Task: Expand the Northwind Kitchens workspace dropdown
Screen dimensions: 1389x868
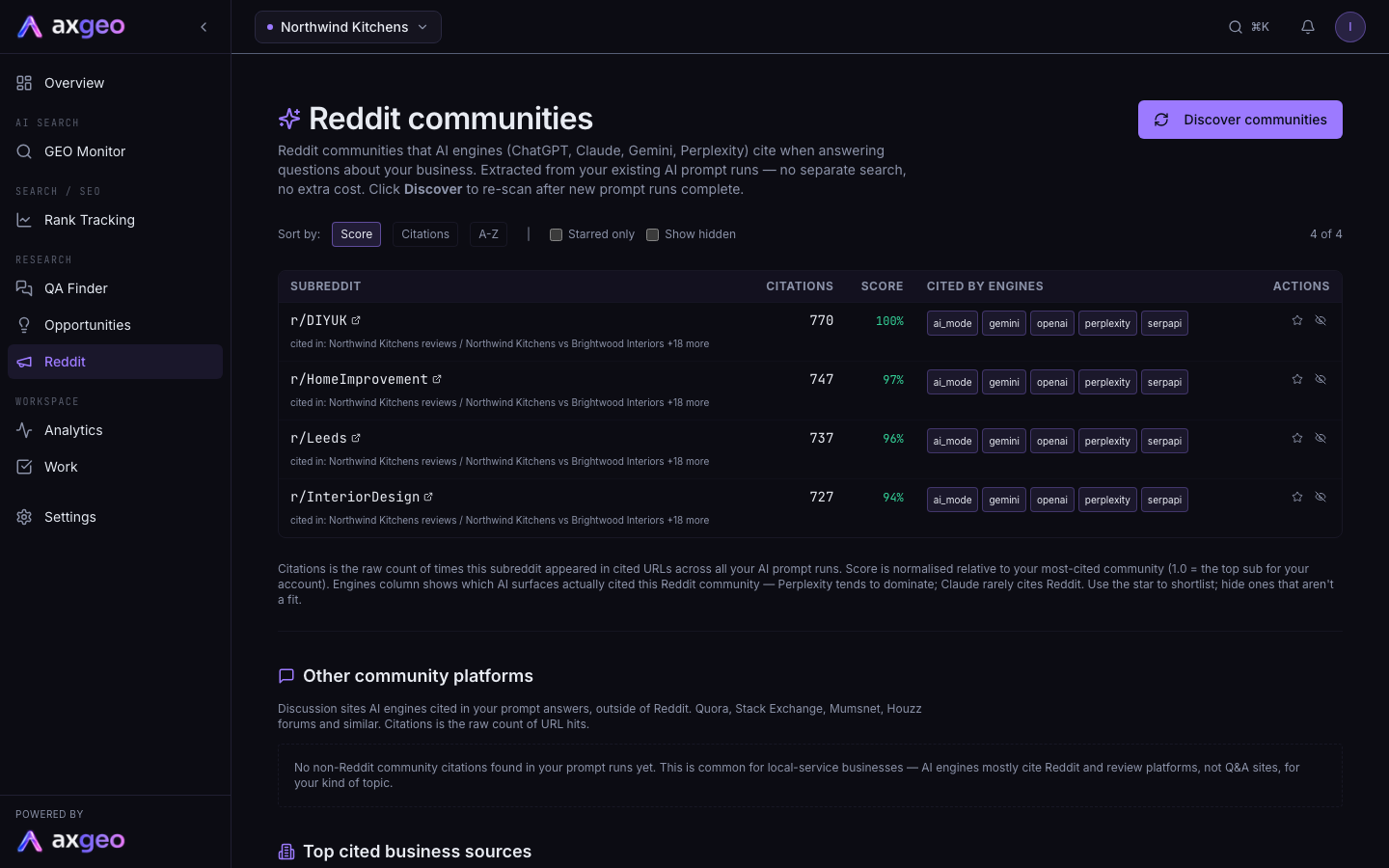Action: [348, 27]
